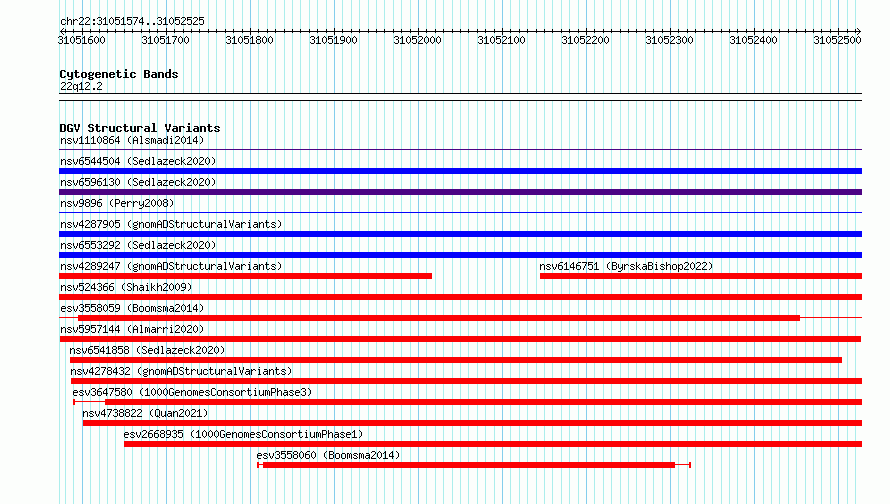The height and width of the screenshot is (504, 890).
Task: Click the chr22:31051574..31052525 region label
Action: pyautogui.click(x=132, y=21)
